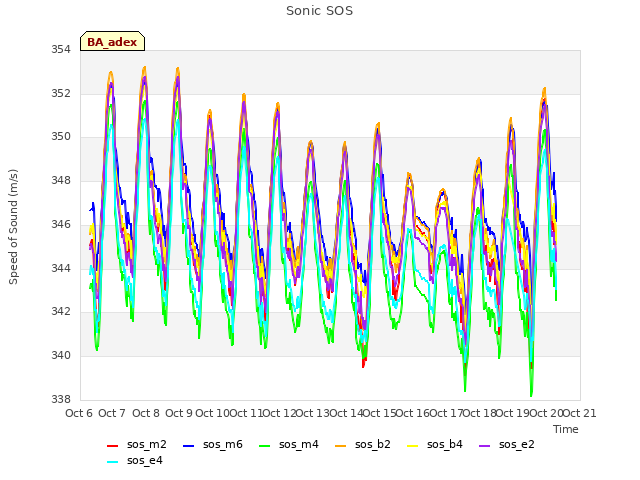The width and height of the screenshot is (640, 480).
Task: Click the 340 y-axis tick label
Action: click(61, 356)
